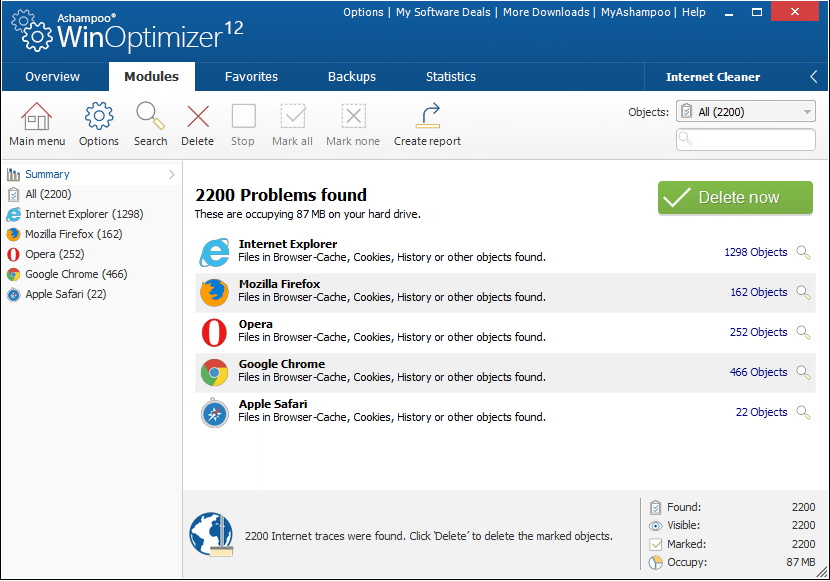Click the Found clipboard icon in status panel
The image size is (830, 581).
tap(655, 507)
